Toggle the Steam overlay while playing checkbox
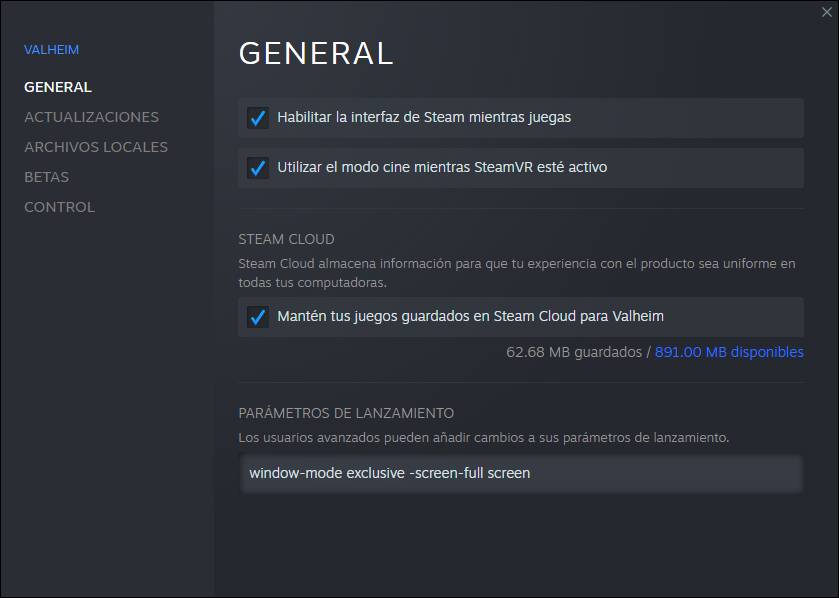Image resolution: width=839 pixels, height=598 pixels. coord(258,118)
